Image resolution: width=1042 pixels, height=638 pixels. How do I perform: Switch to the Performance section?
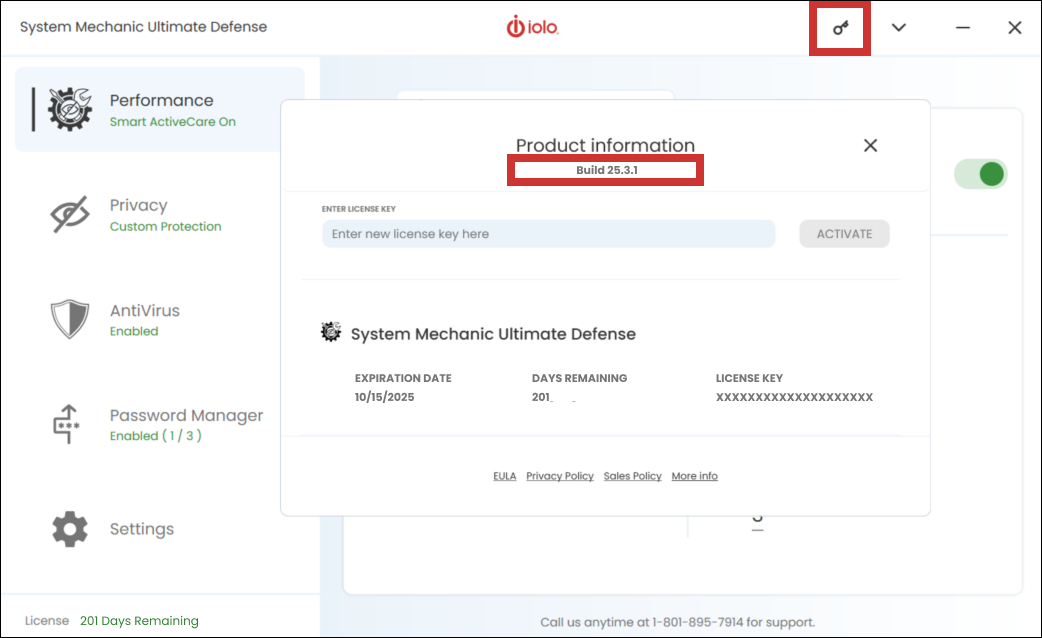(161, 100)
